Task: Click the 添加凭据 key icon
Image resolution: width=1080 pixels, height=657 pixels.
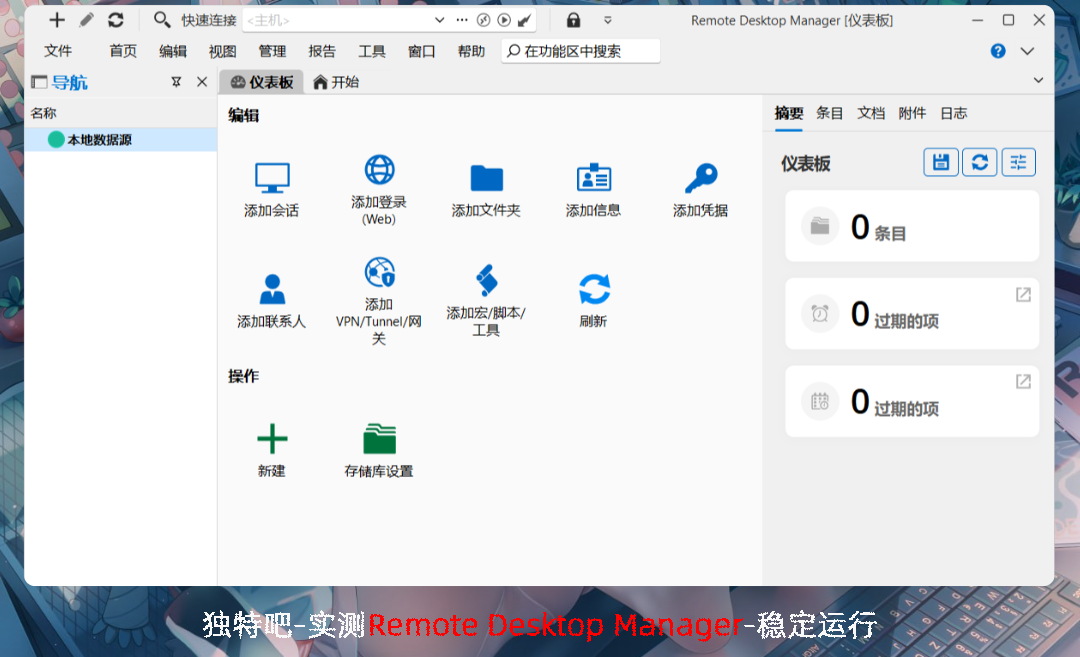Action: 700,178
